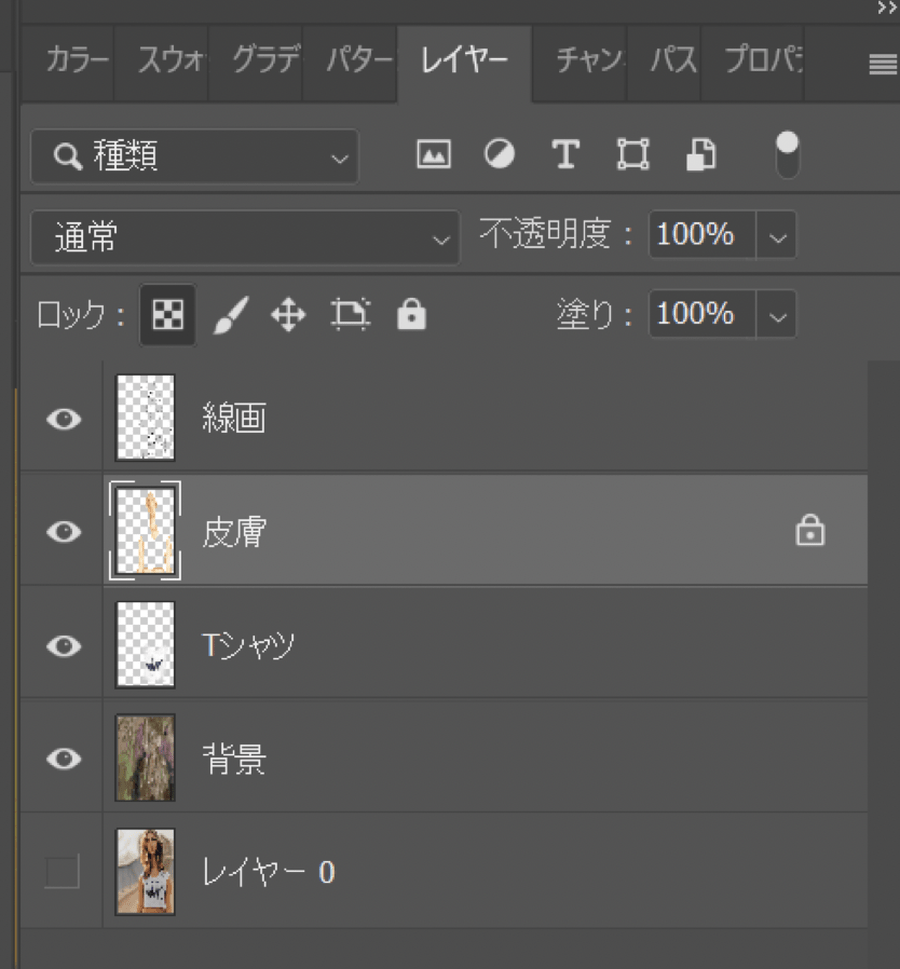Filter layers by pixel layer icon
The height and width of the screenshot is (969, 900).
click(x=433, y=154)
